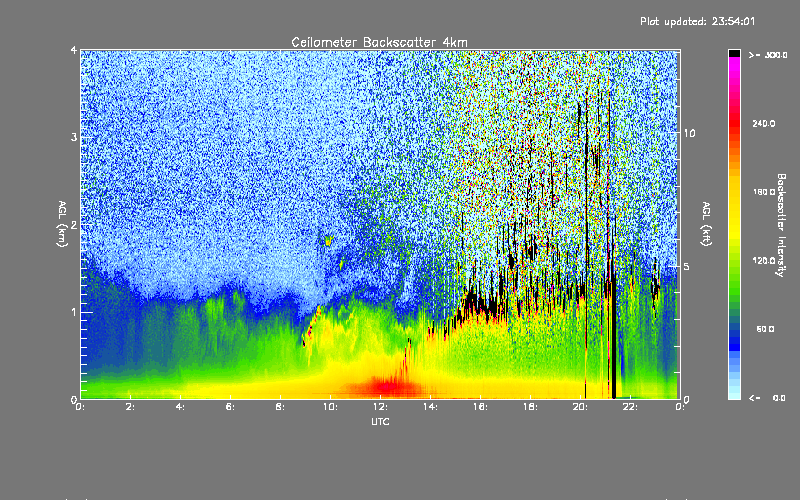The width and height of the screenshot is (800, 500).
Task: Click the 5 kft tick label on right axis
Action: tap(686, 266)
